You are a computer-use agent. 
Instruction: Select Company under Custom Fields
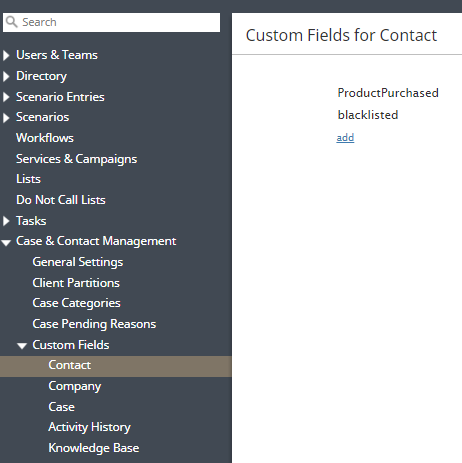point(75,386)
